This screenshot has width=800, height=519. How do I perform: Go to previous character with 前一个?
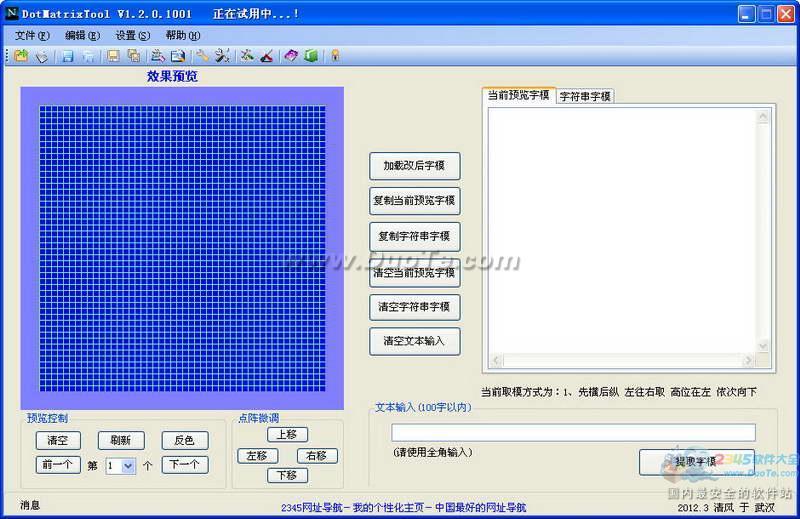tap(58, 464)
